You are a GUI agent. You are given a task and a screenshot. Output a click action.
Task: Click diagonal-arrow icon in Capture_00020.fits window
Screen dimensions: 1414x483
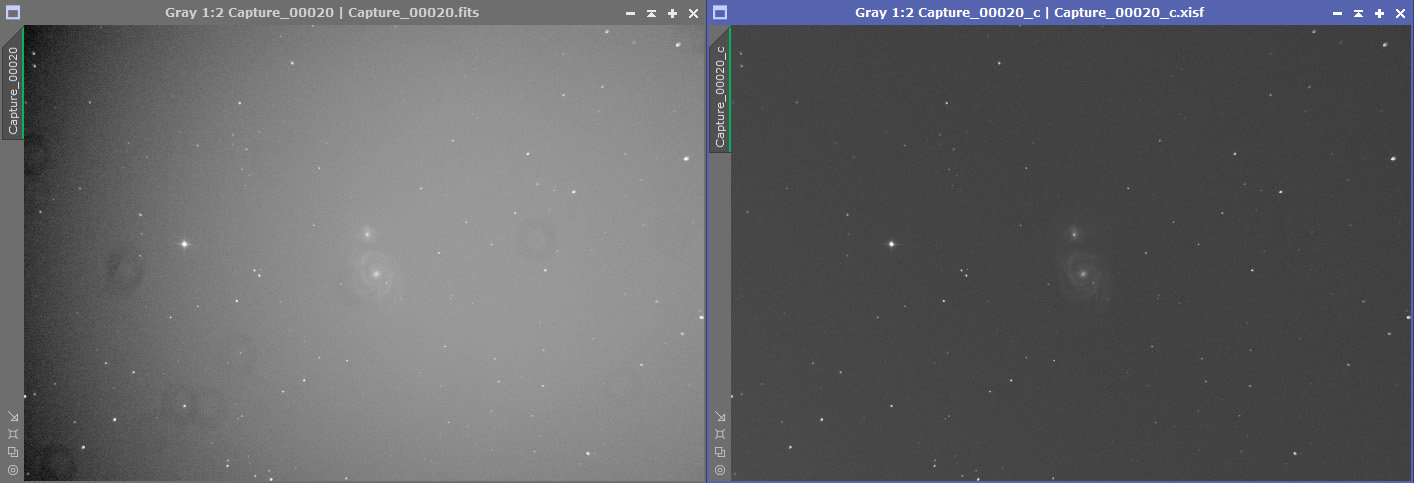pos(13,416)
